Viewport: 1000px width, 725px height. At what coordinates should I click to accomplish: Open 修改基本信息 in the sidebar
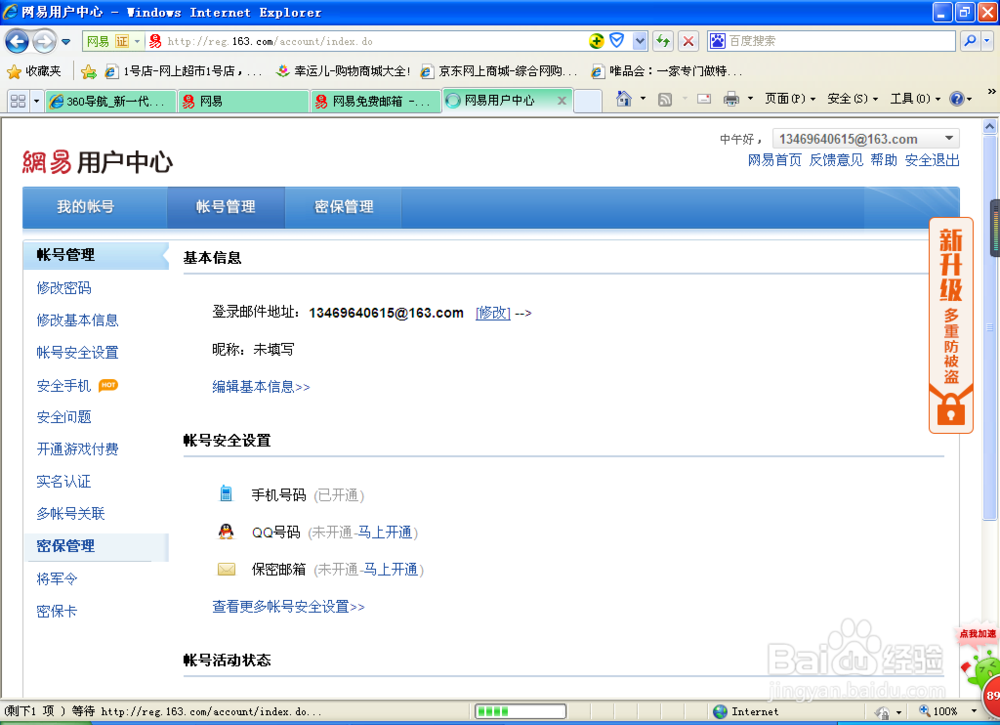point(77,320)
